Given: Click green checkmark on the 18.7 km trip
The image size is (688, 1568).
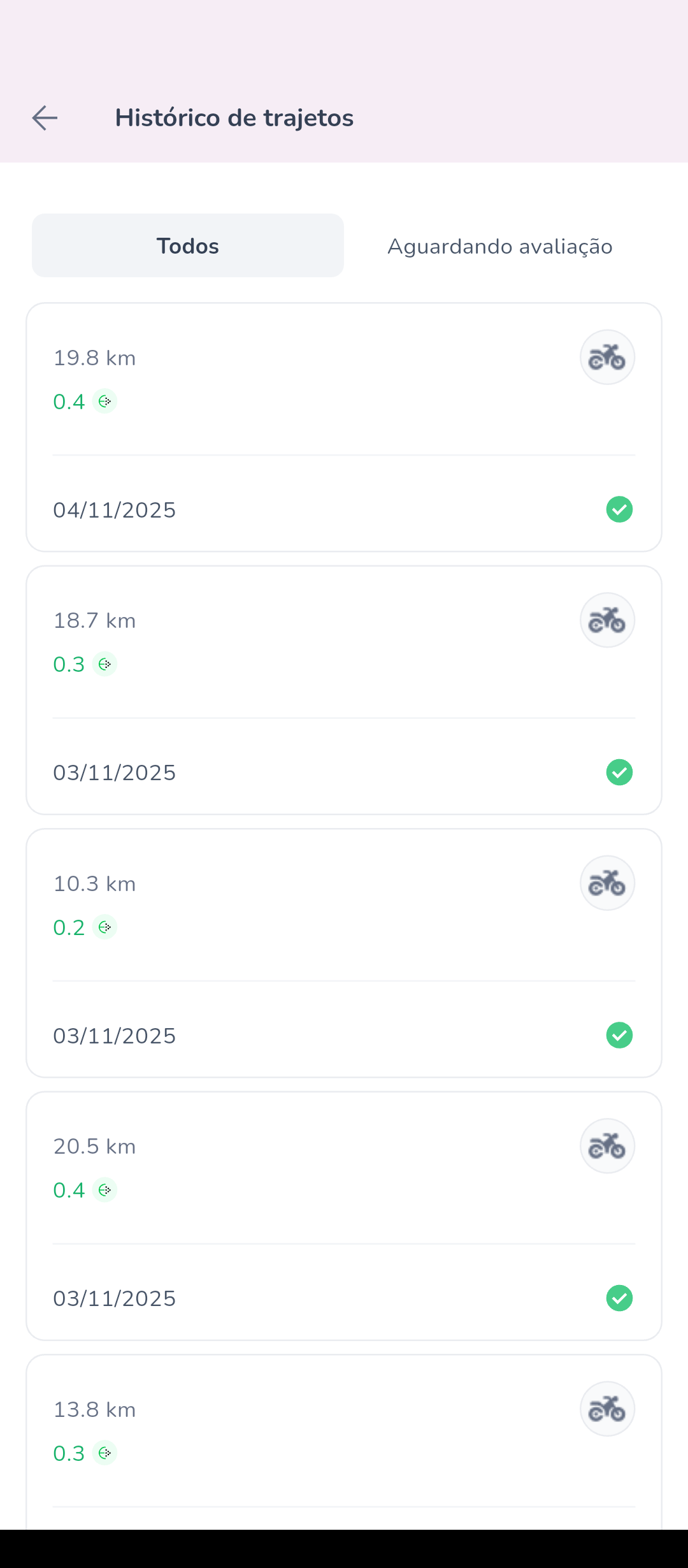Looking at the screenshot, I should 619,773.
